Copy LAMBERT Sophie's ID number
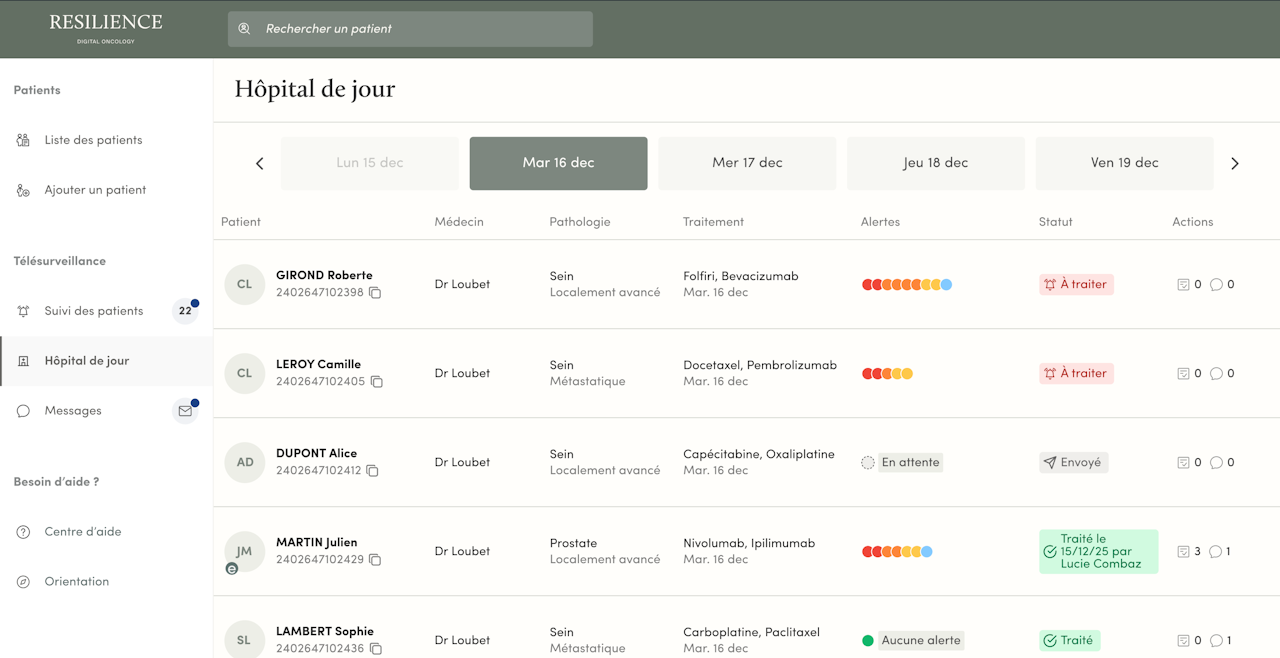 376,649
